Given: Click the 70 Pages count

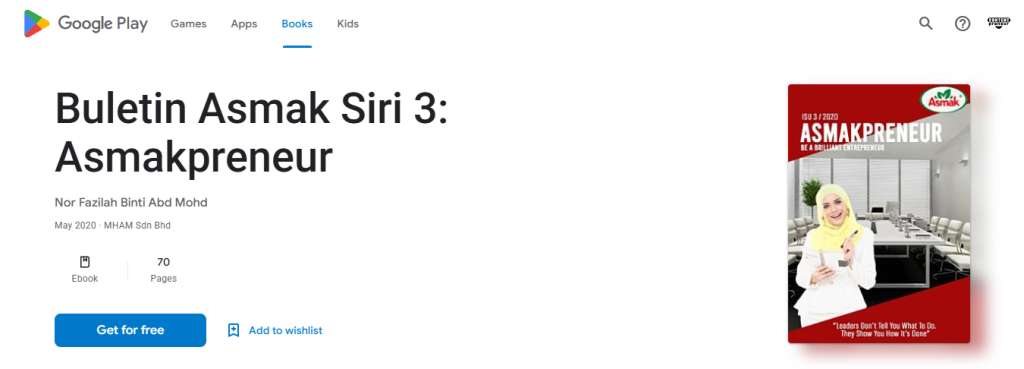Looking at the screenshot, I should click(x=163, y=270).
